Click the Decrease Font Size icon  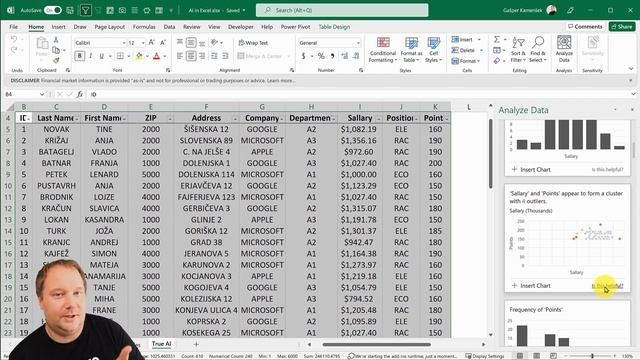(163, 42)
